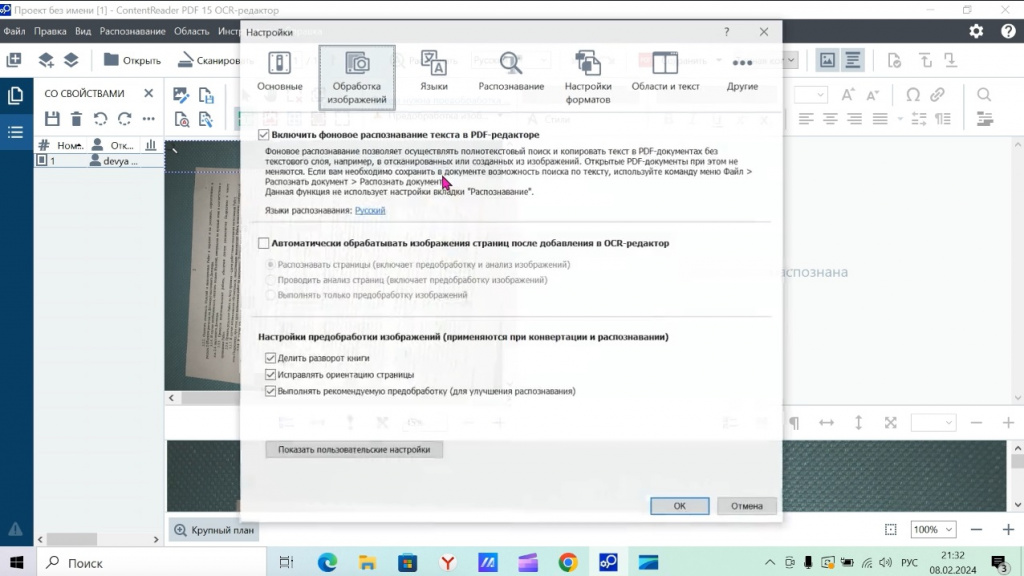Image resolution: width=1024 pixels, height=576 pixels.
Task: Confirm settings with OK button
Action: (x=679, y=505)
